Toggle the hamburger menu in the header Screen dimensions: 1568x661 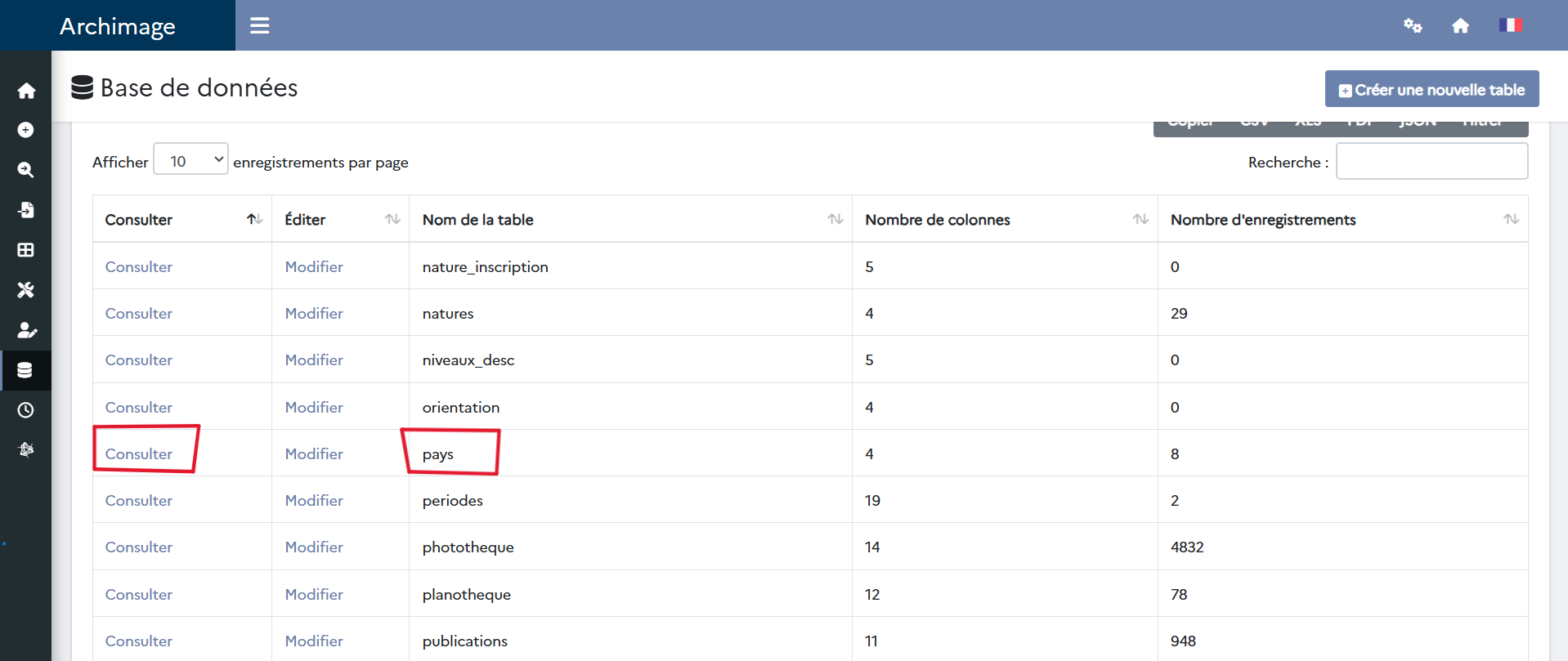tap(260, 26)
